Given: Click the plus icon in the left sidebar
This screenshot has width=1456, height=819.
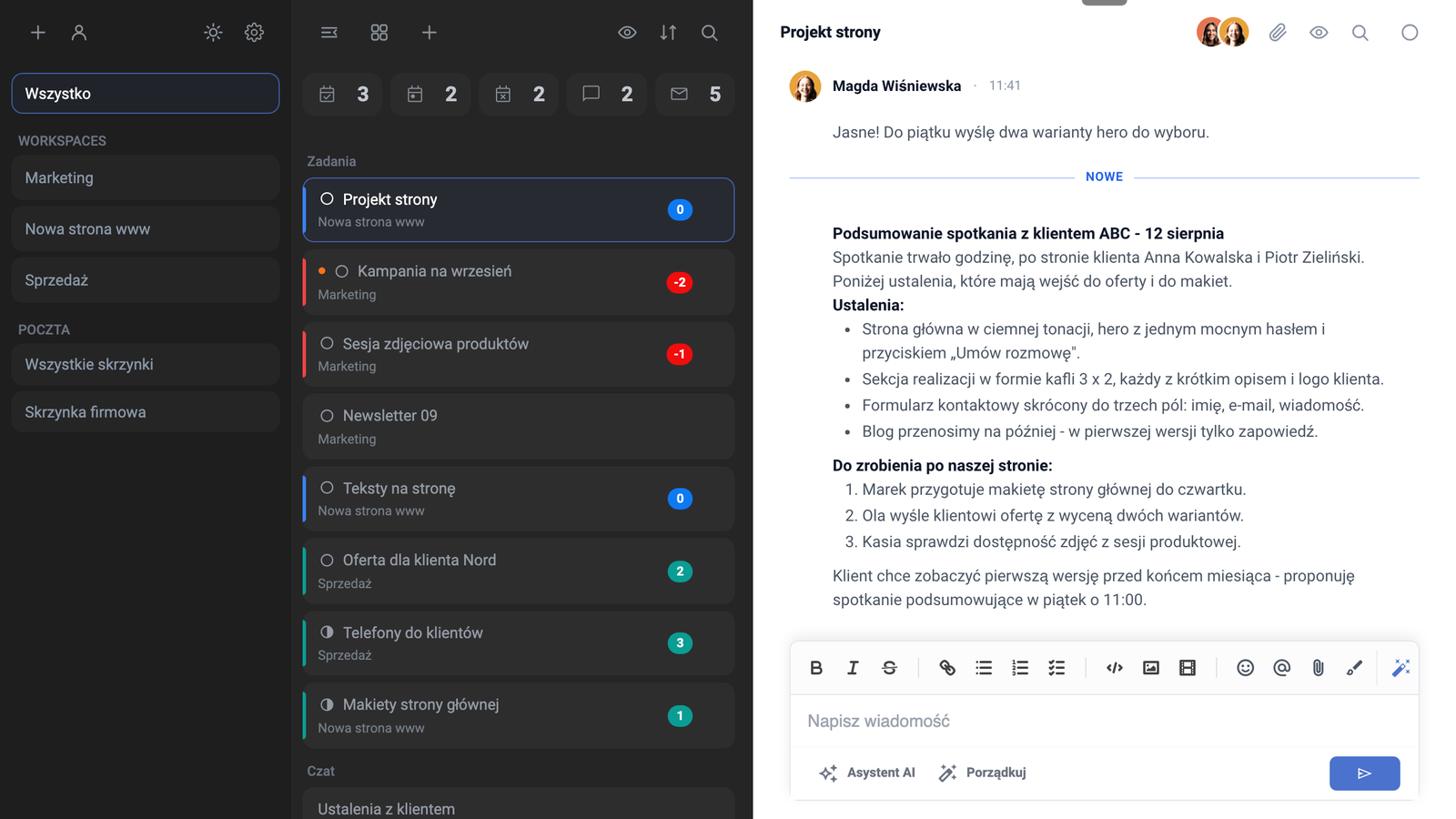Looking at the screenshot, I should pos(38,33).
